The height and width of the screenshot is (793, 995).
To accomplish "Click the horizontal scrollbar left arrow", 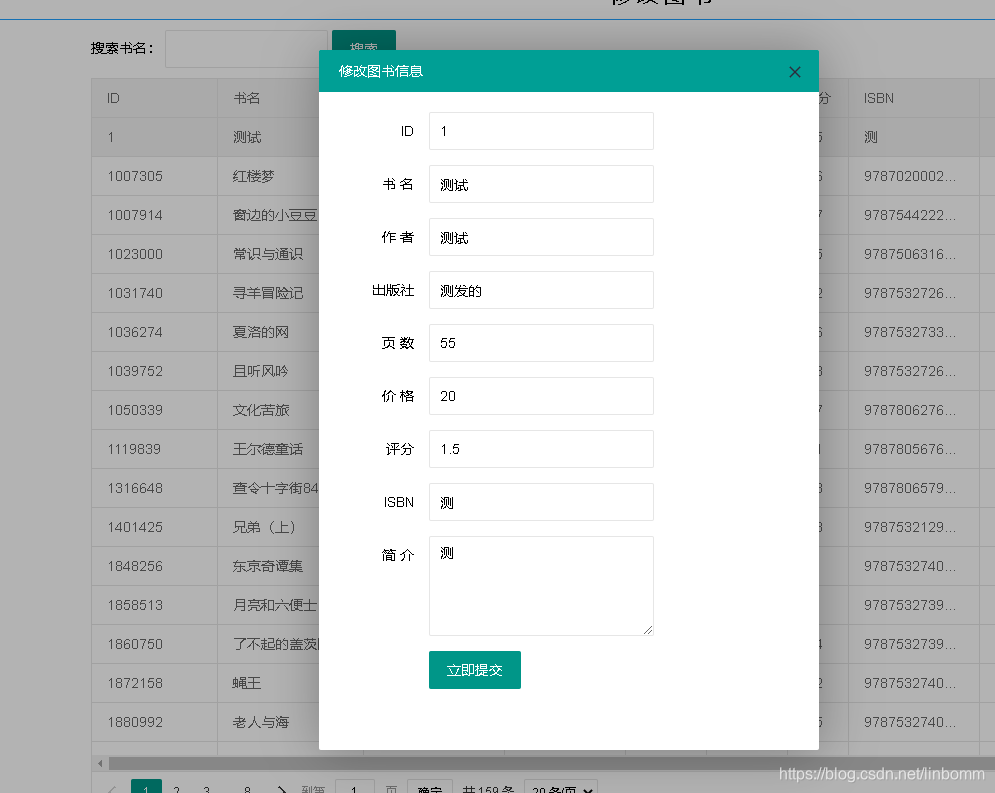I will [x=100, y=763].
